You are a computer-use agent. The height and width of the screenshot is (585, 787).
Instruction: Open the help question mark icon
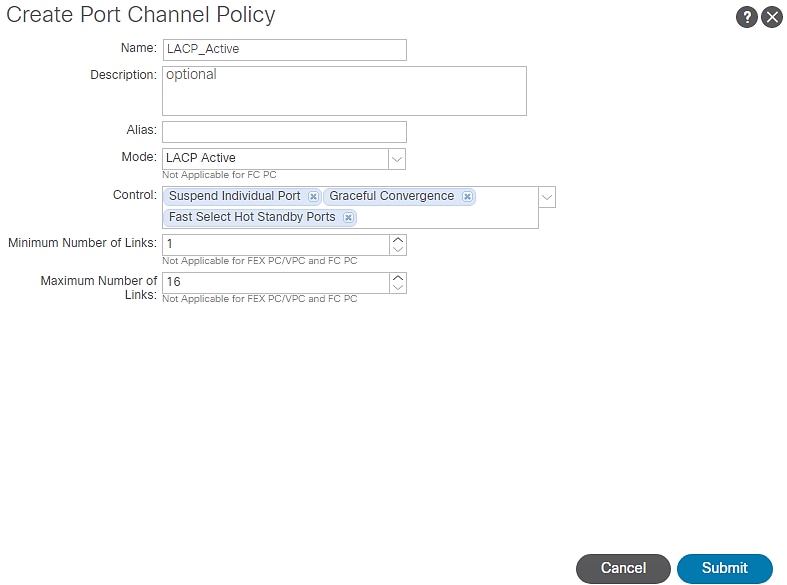pyautogui.click(x=747, y=17)
